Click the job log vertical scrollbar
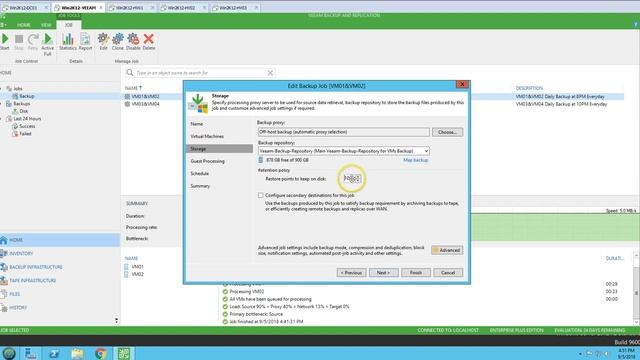The image size is (640, 360). pos(636,288)
